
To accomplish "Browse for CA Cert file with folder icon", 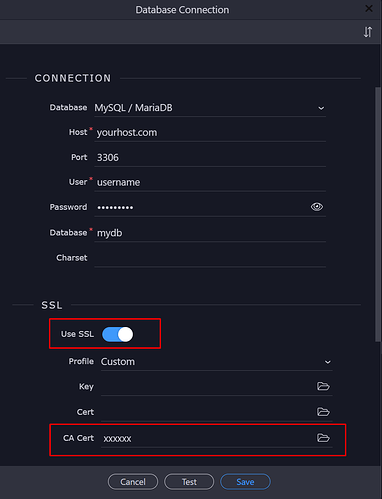I will pos(323,438).
